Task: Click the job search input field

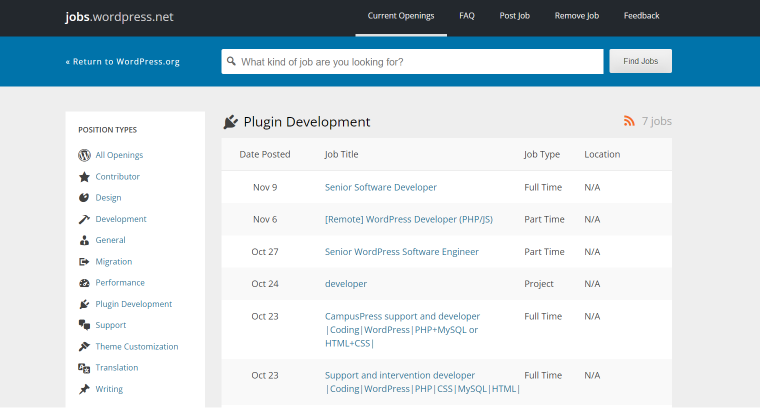Action: [412, 62]
